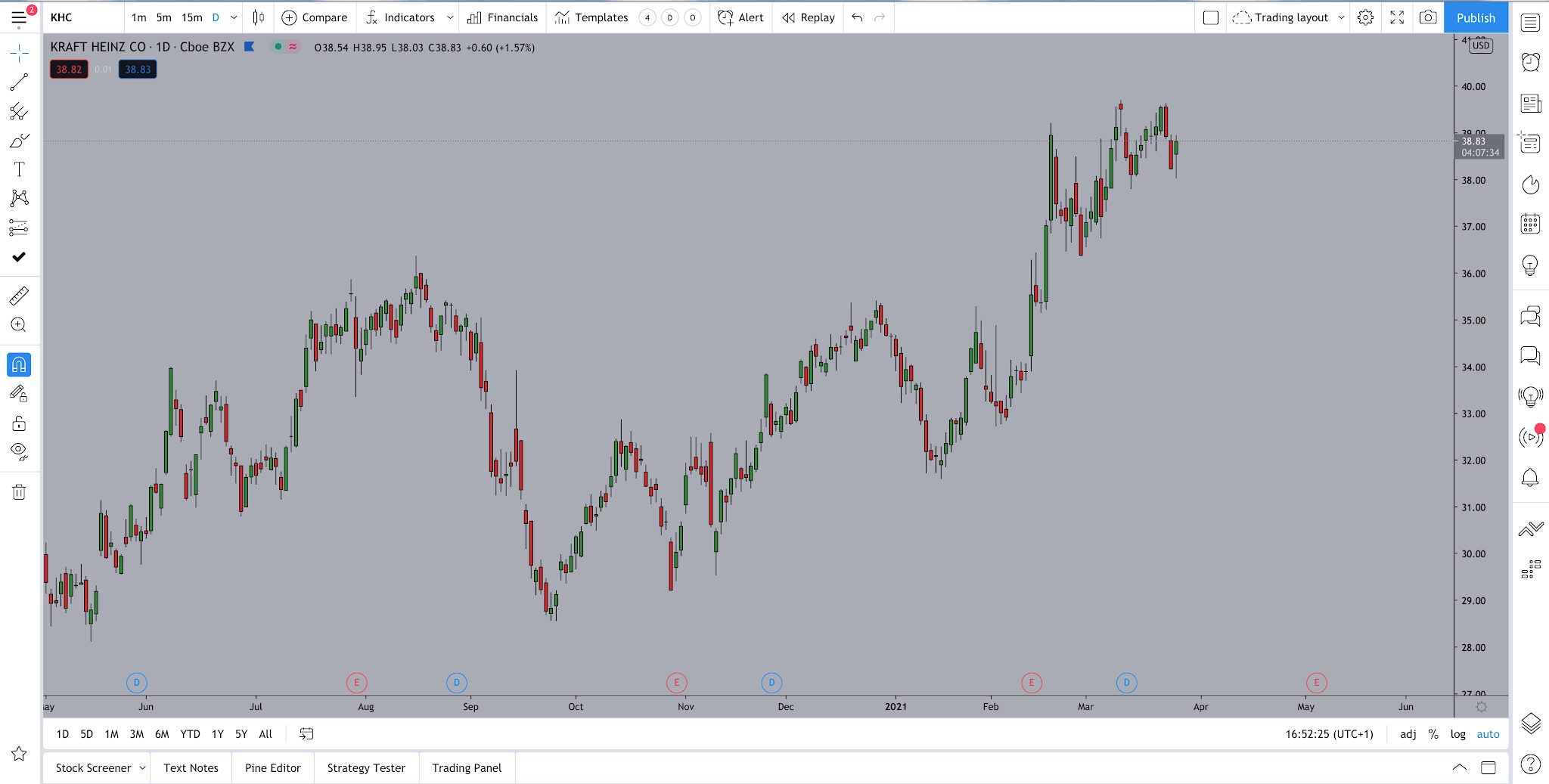Screen dimensions: 1549x784
Task: Open notifications bell panel
Action: point(1531,478)
